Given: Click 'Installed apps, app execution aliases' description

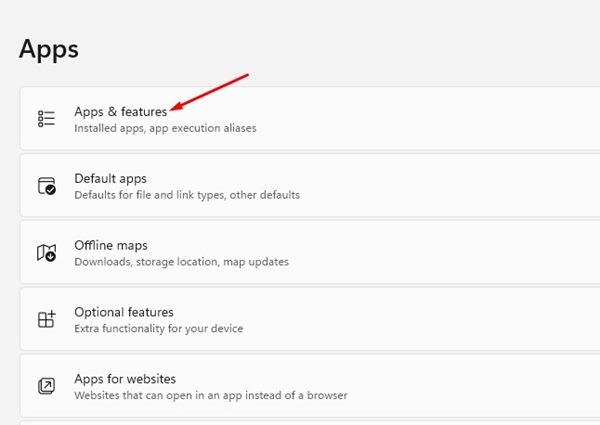Looking at the screenshot, I should click(165, 128).
